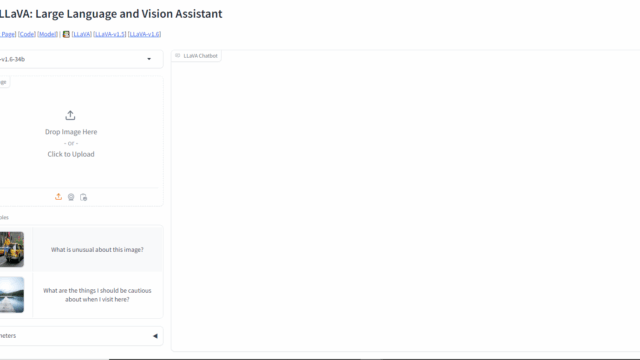Select the lake pier example thumbnail
Viewport: 640px width, 360px height.
point(12,295)
